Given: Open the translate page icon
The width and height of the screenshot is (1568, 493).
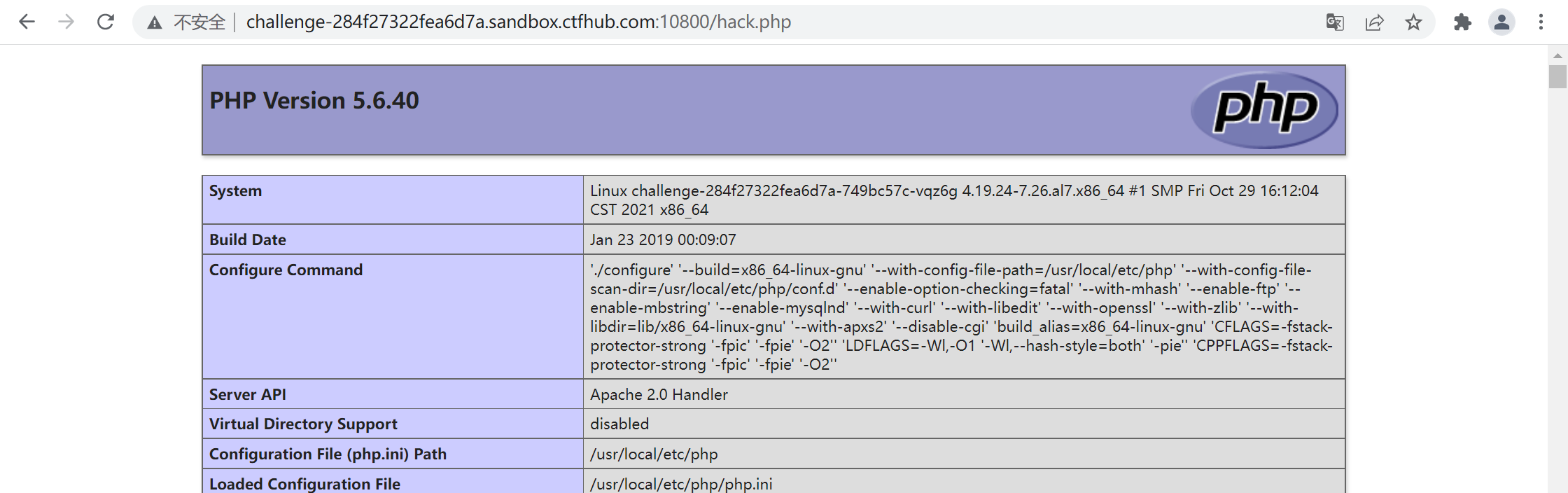Looking at the screenshot, I should coord(1334,22).
